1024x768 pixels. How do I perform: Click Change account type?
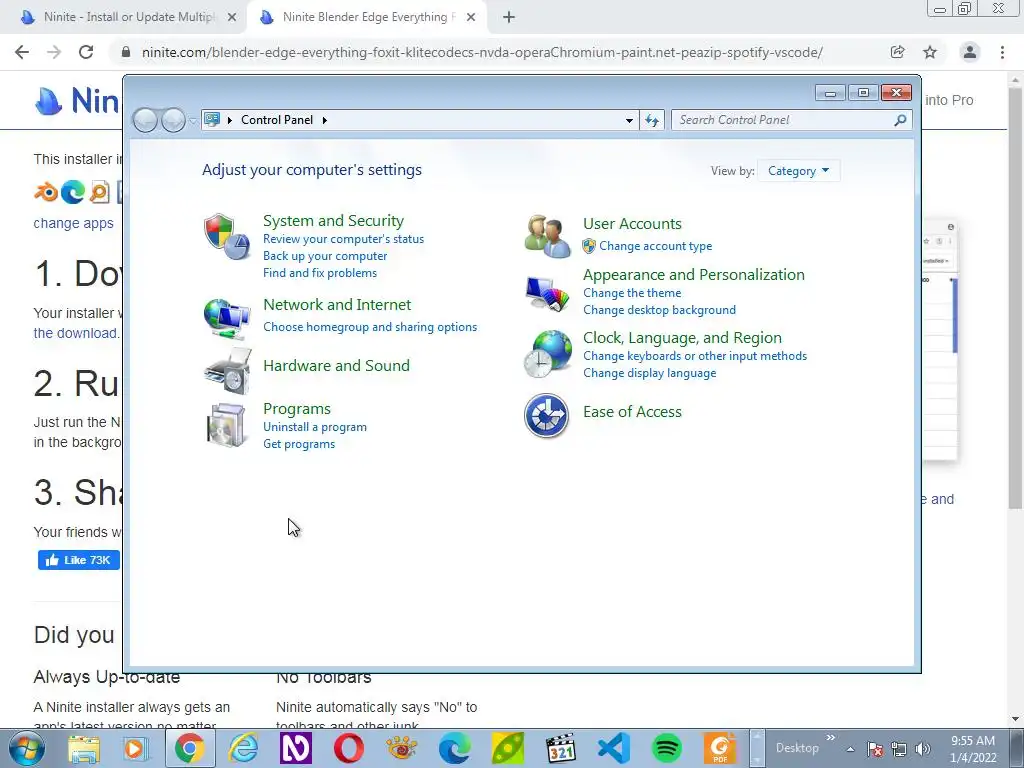656,246
